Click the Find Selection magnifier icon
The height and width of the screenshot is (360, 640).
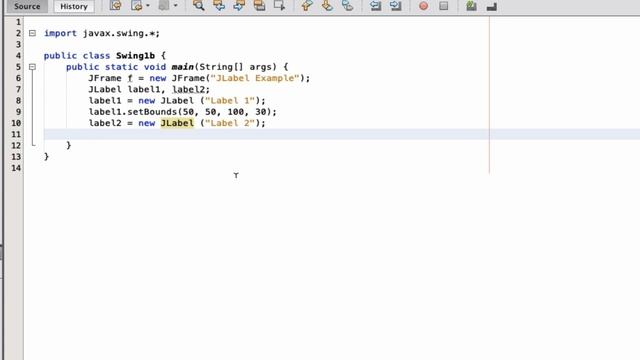click(199, 6)
